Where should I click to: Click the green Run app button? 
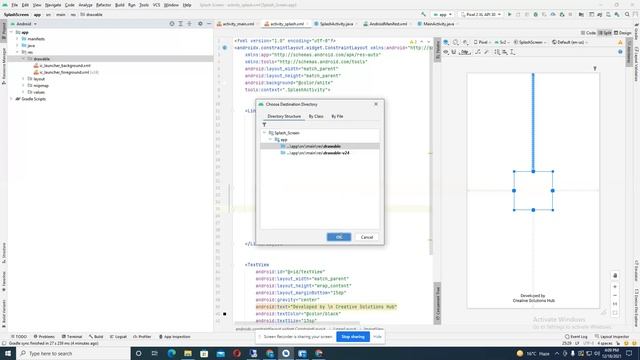coord(509,14)
